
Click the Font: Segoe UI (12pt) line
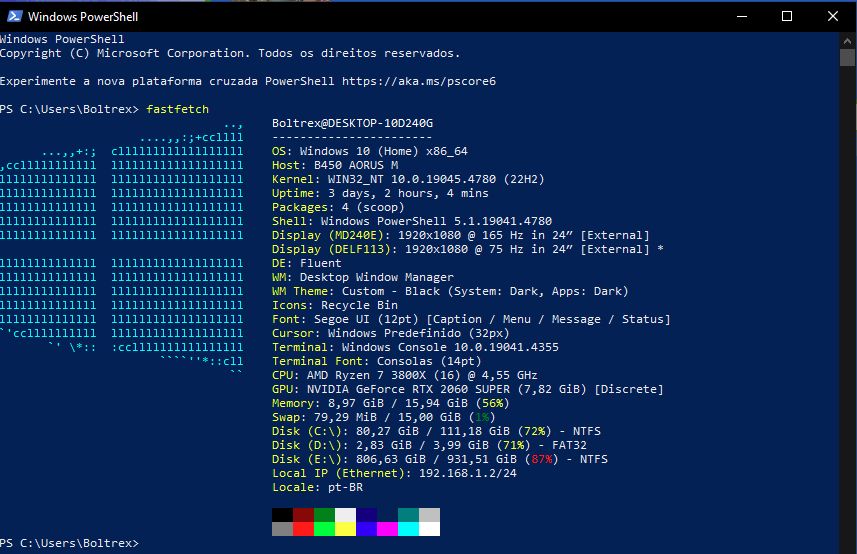472,320
